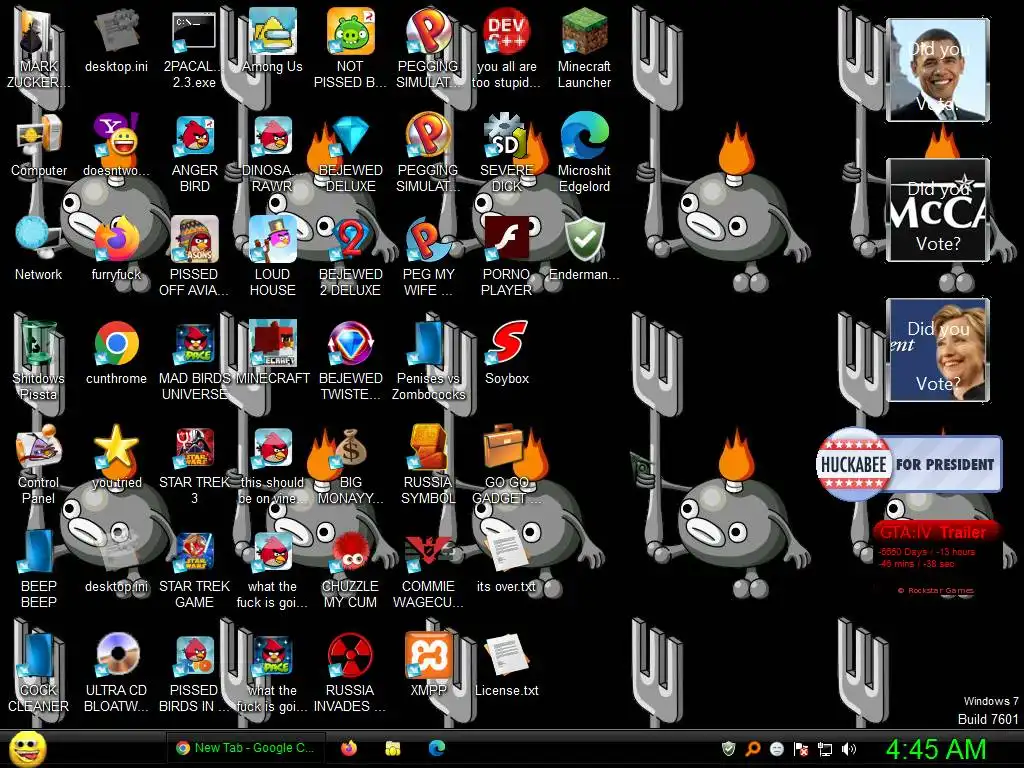Click the Hillary 'Did you Vote?' gadget

(938, 349)
